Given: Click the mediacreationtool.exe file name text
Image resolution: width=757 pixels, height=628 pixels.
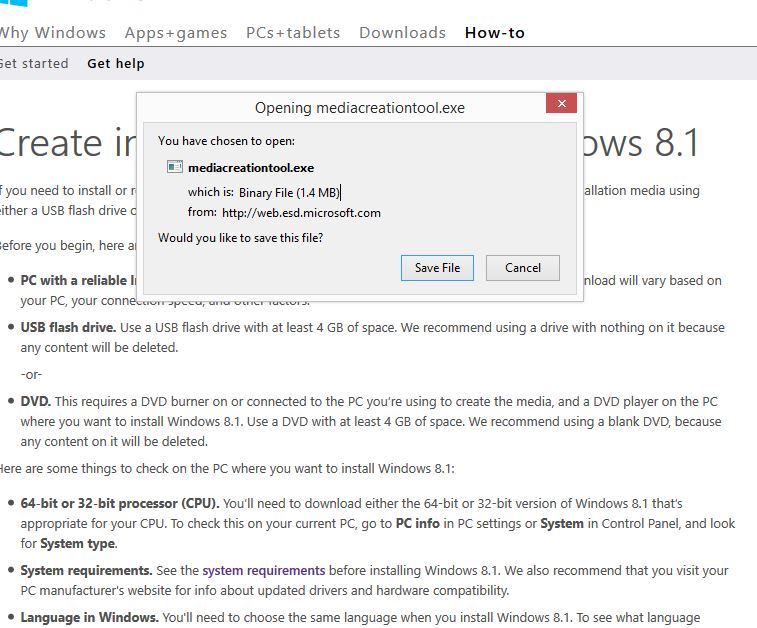Looking at the screenshot, I should pyautogui.click(x=251, y=168).
